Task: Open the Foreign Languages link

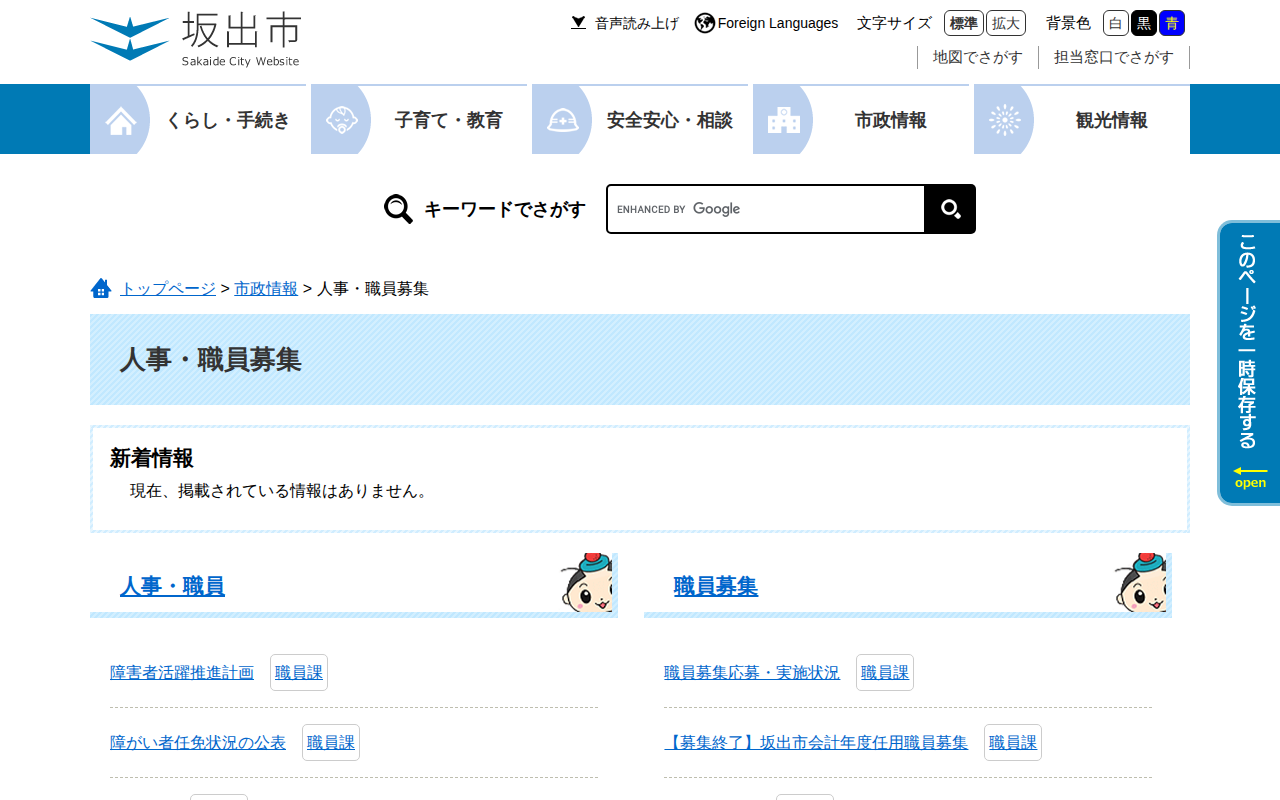Action: pos(777,23)
